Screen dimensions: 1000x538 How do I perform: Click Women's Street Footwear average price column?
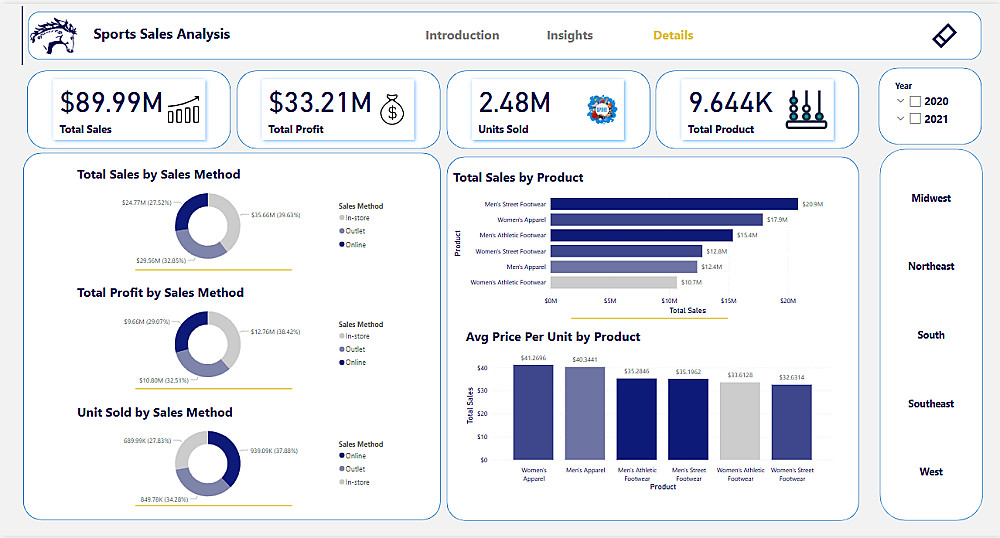point(791,423)
